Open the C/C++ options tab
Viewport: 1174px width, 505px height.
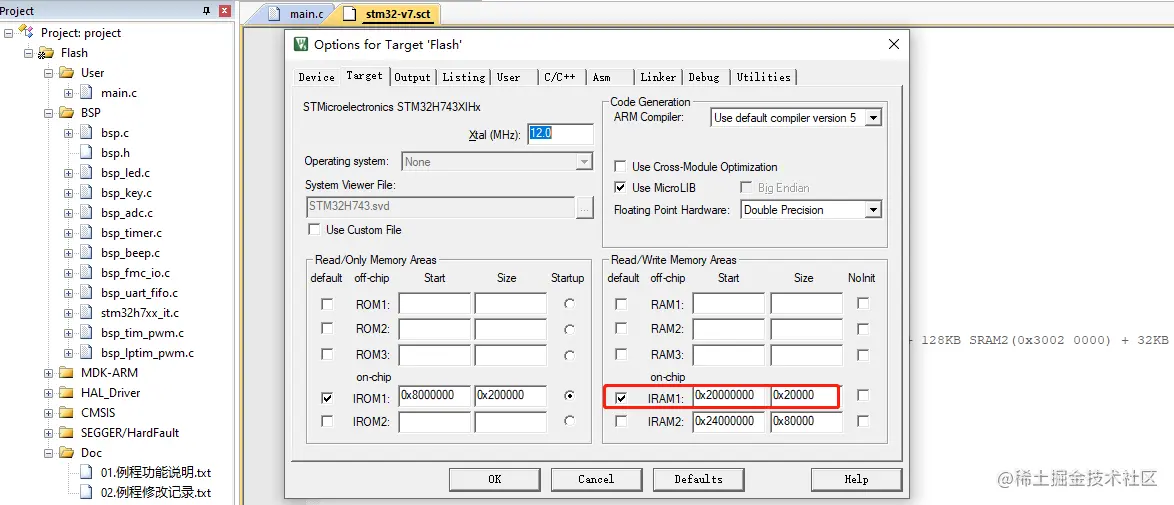560,77
